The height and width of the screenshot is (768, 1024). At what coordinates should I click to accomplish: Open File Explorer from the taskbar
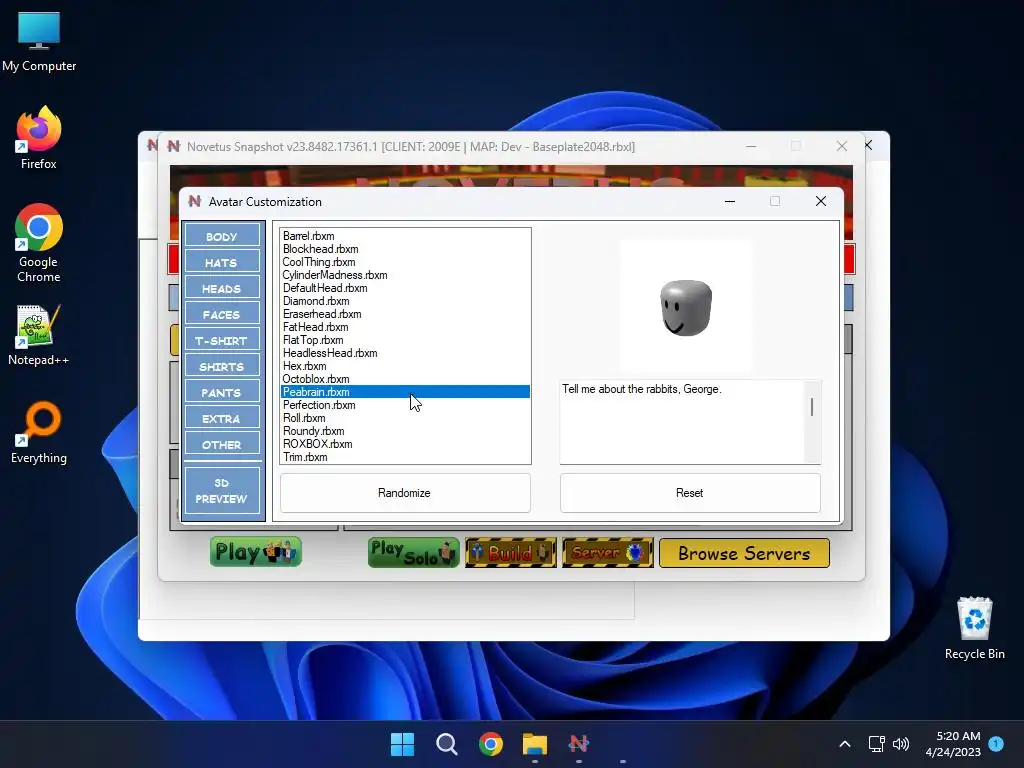pos(535,744)
